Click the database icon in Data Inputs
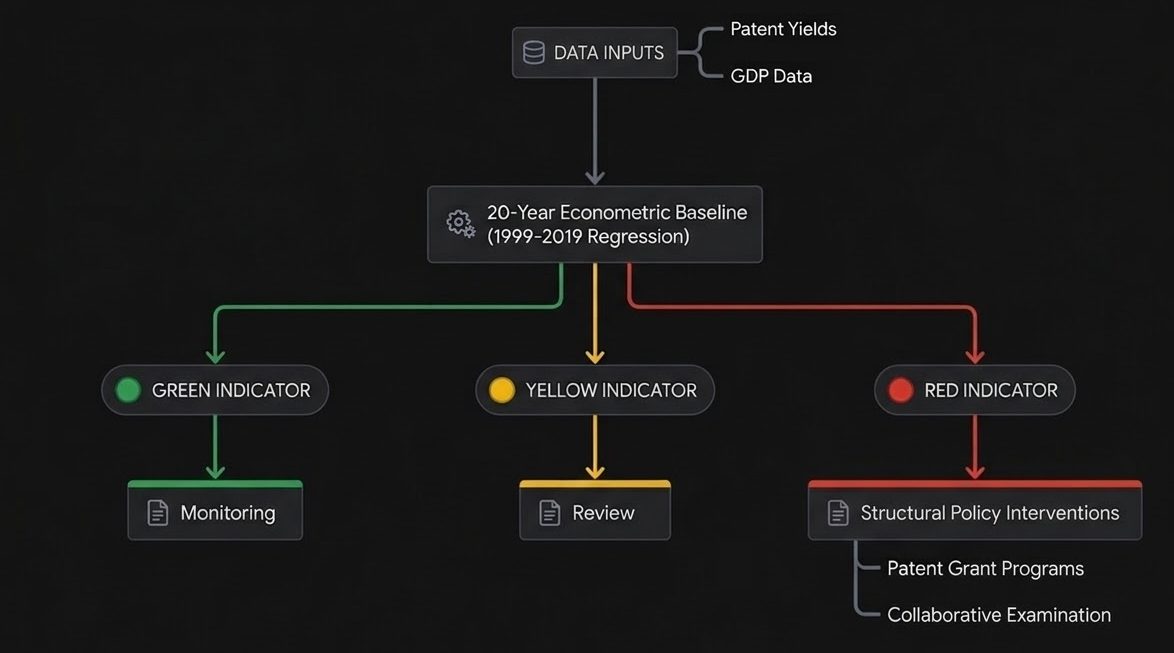Screen dimensions: 1174x653 click(x=533, y=52)
